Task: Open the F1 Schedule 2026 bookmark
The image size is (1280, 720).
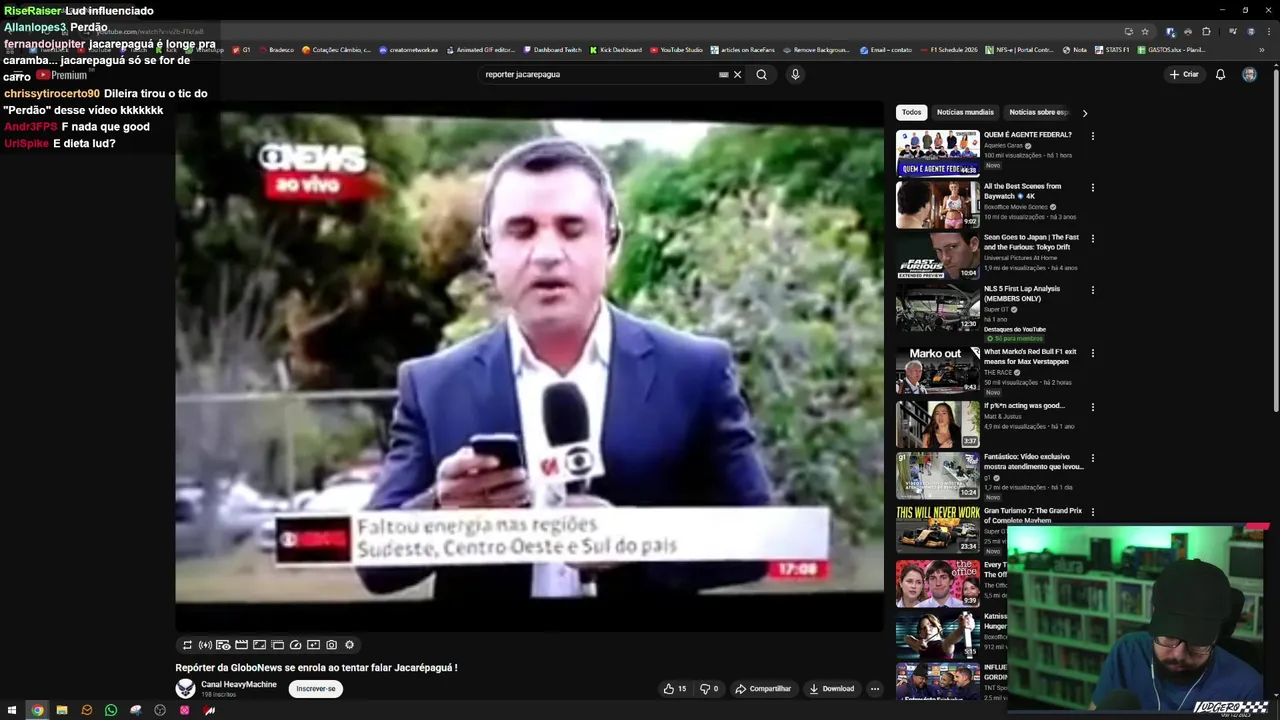Action: point(949,49)
